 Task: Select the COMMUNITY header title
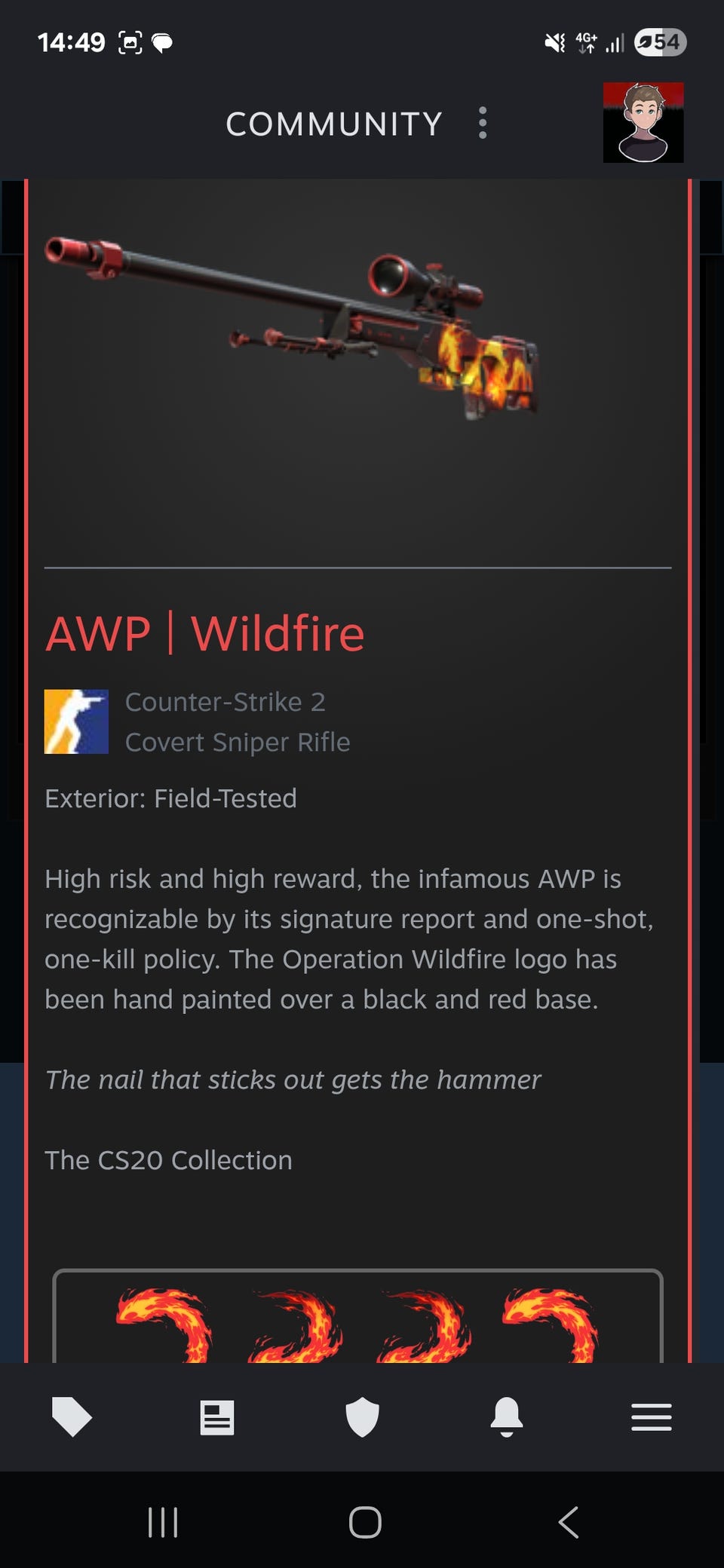[x=334, y=124]
